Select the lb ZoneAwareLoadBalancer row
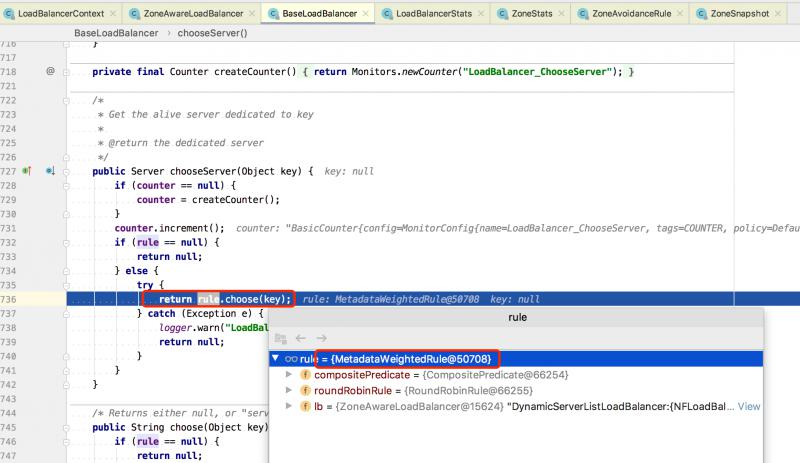This screenshot has height=463, width=800. 516,406
